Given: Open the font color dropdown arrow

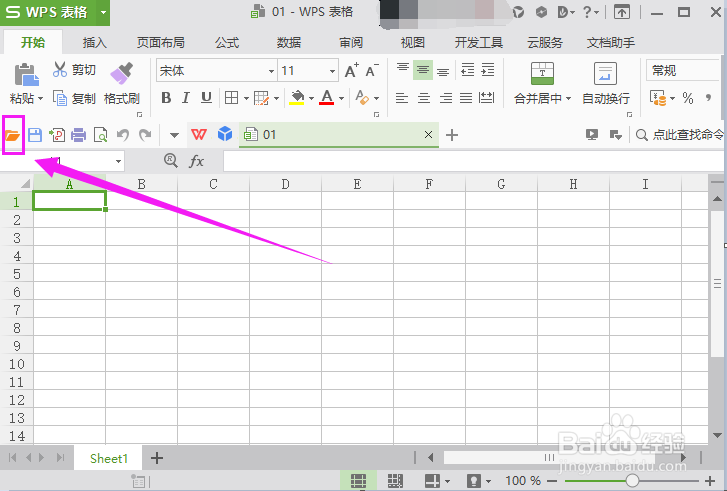Looking at the screenshot, I should click(342, 98).
